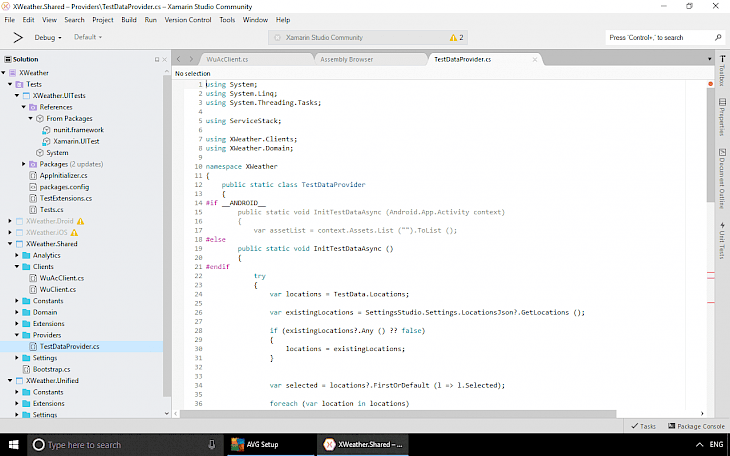Screen dimensions: 730x456
Task: Open the Document Outline side pad
Action: 722,178
